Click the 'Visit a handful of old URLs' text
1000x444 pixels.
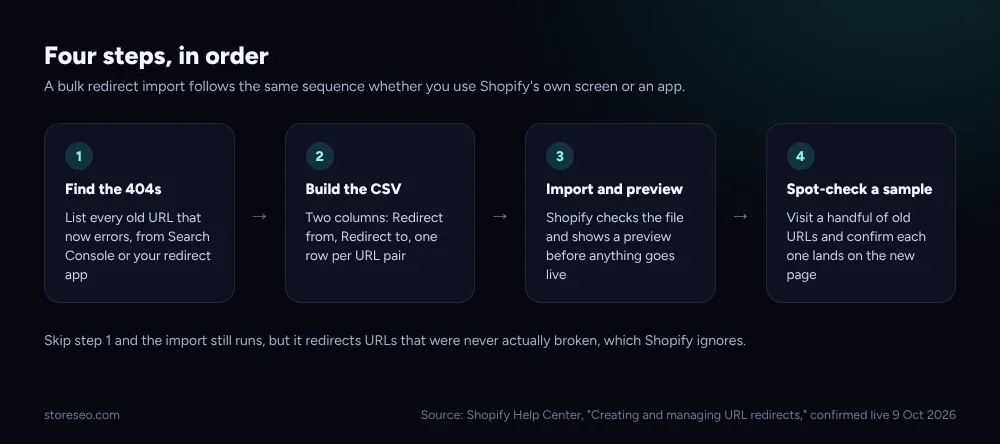coord(856,246)
